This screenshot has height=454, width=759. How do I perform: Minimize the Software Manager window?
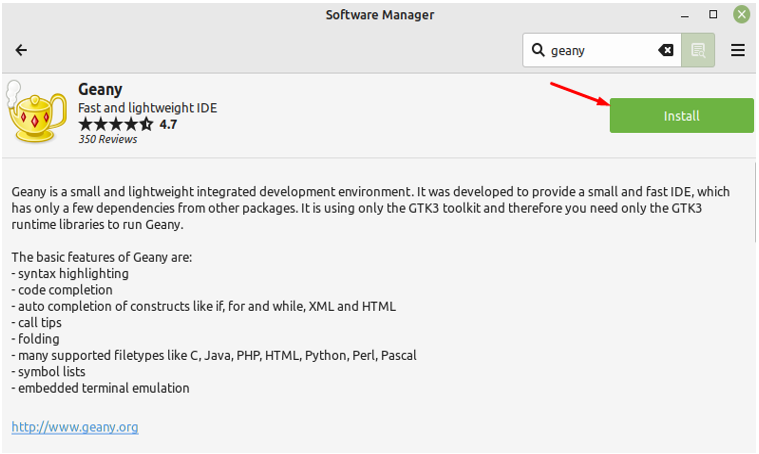point(685,15)
